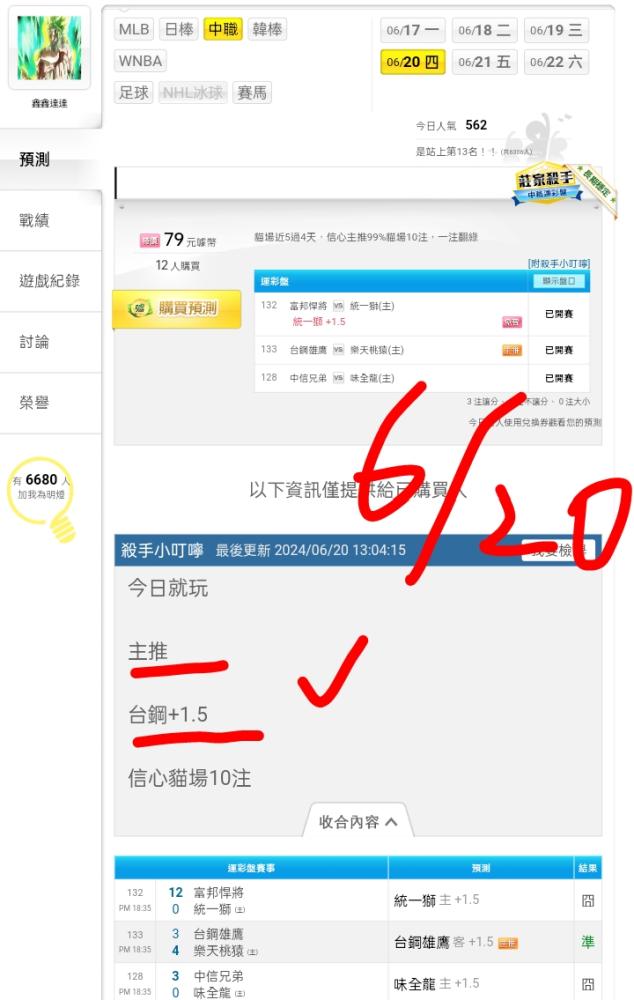The height and width of the screenshot is (1000, 634).
Task: Open 遊戲紀錄 in the side menu
Action: pyautogui.click(x=50, y=281)
